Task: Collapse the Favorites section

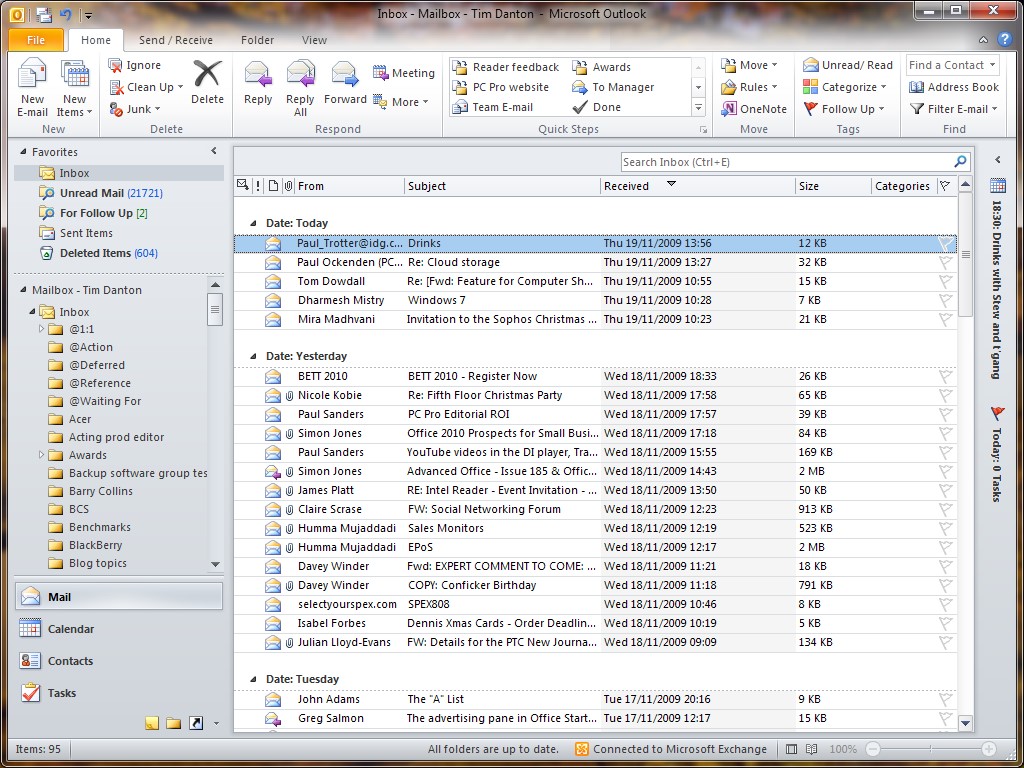Action: coord(25,152)
